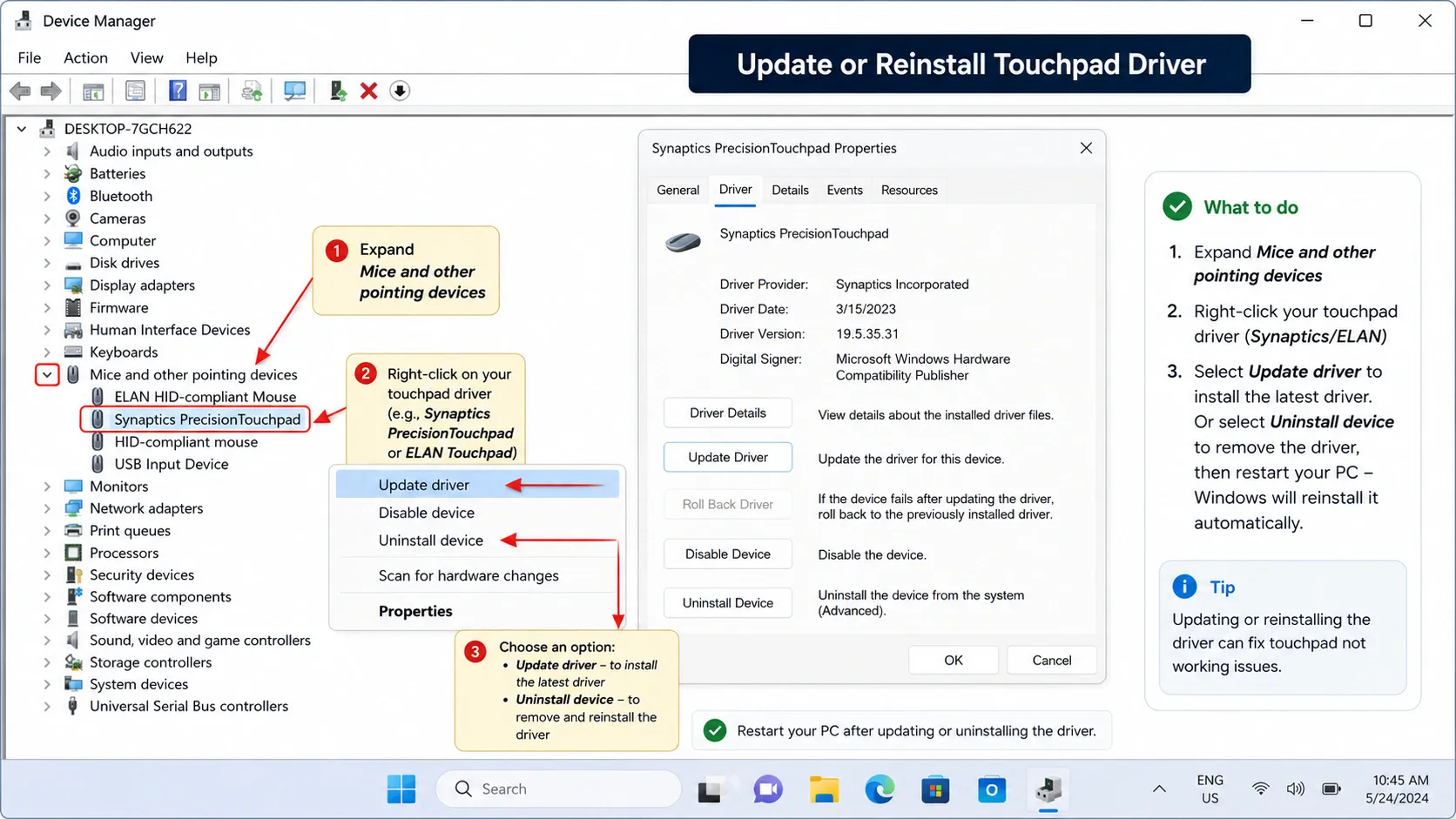
Task: Expand the Processors category
Action: [x=47, y=553]
